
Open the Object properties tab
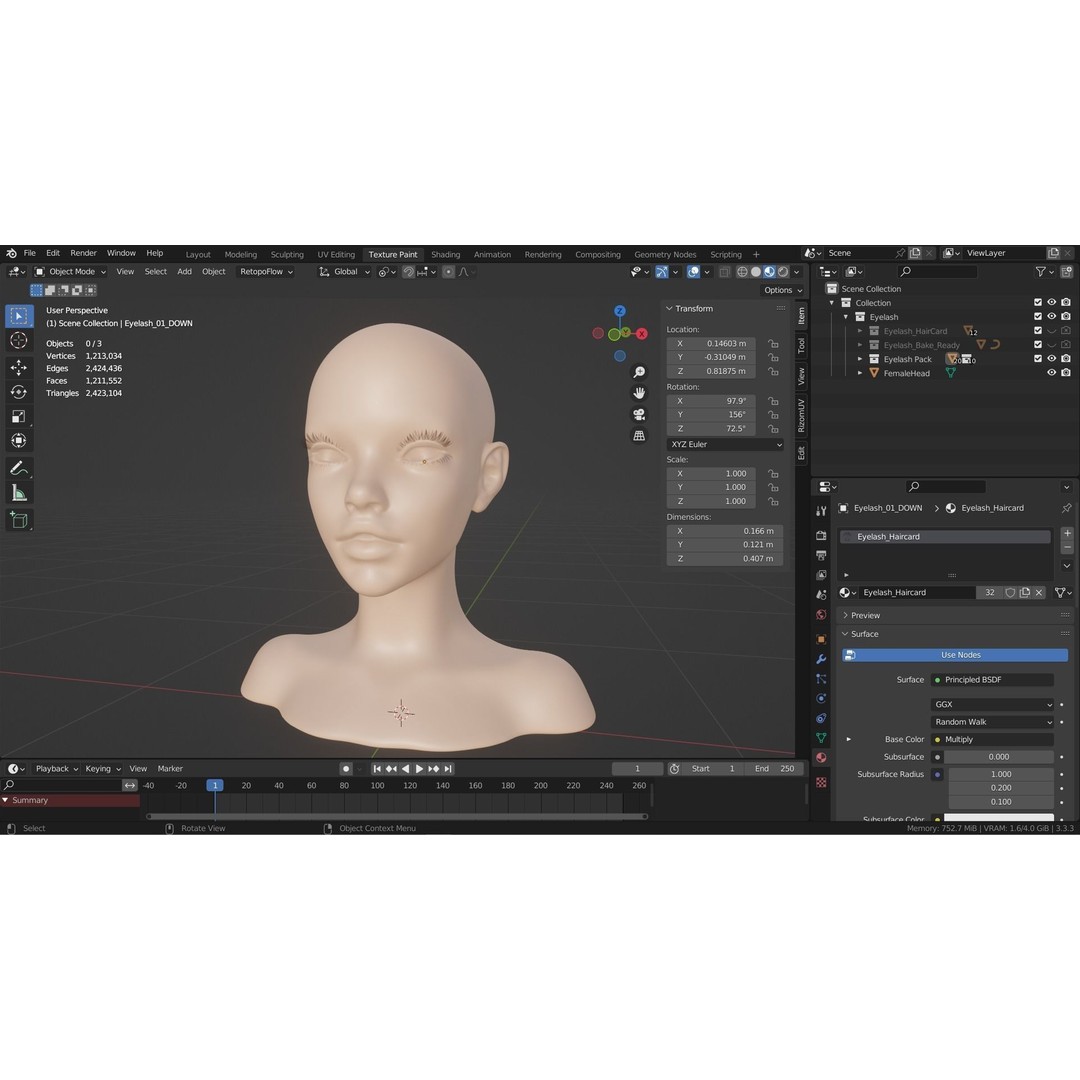pyautogui.click(x=821, y=639)
